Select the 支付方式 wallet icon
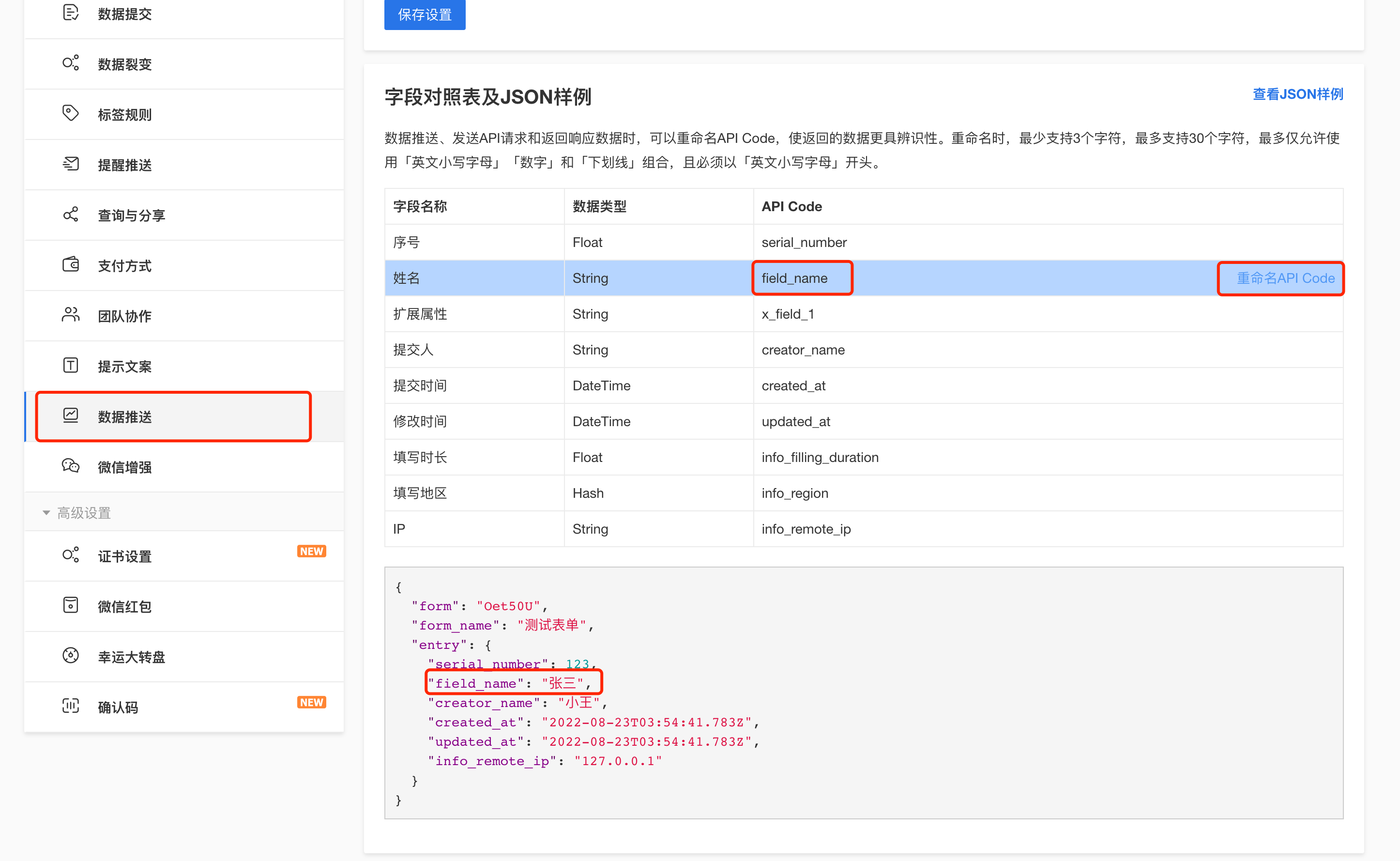1400x861 pixels. 70,265
